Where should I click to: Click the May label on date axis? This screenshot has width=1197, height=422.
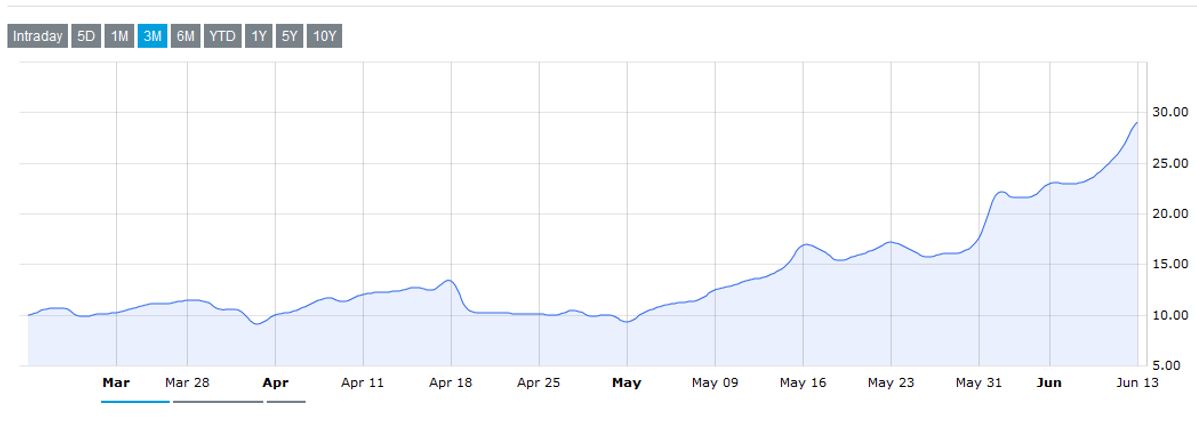pyautogui.click(x=626, y=382)
